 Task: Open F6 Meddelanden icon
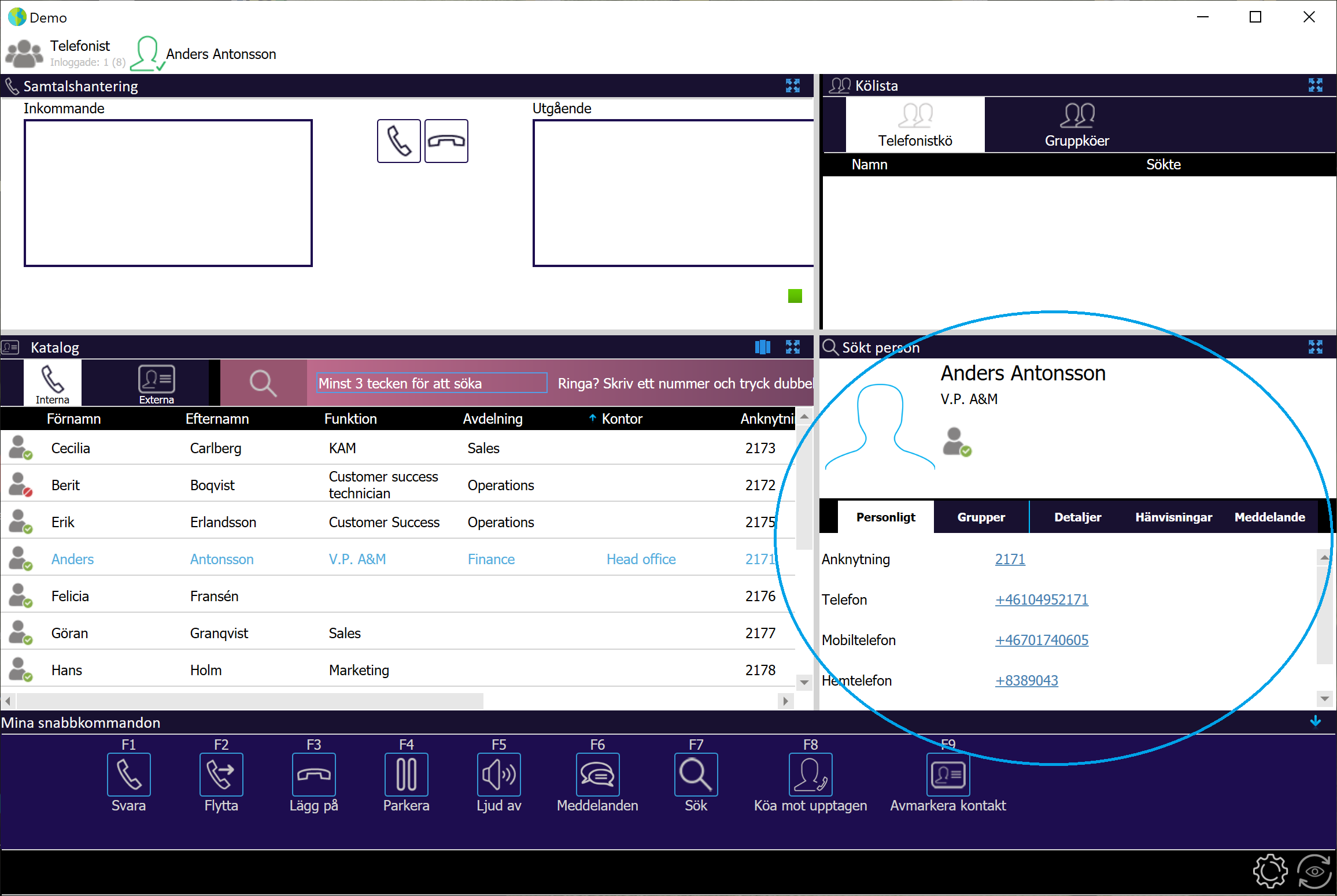pos(597,775)
